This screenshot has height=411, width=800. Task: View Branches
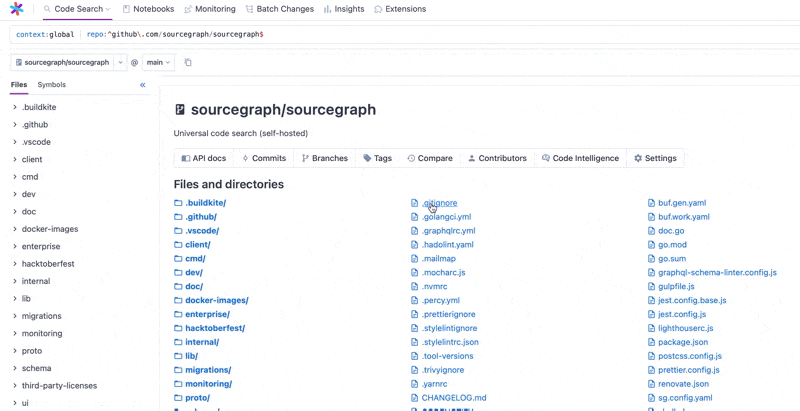pos(324,158)
